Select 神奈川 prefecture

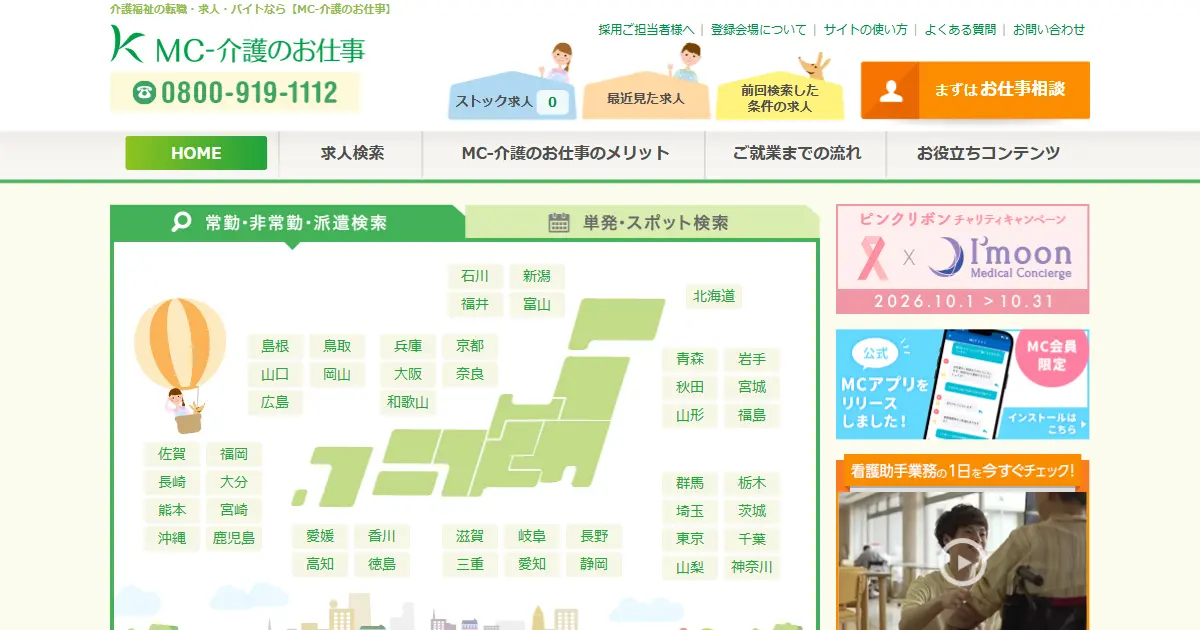[x=752, y=567]
